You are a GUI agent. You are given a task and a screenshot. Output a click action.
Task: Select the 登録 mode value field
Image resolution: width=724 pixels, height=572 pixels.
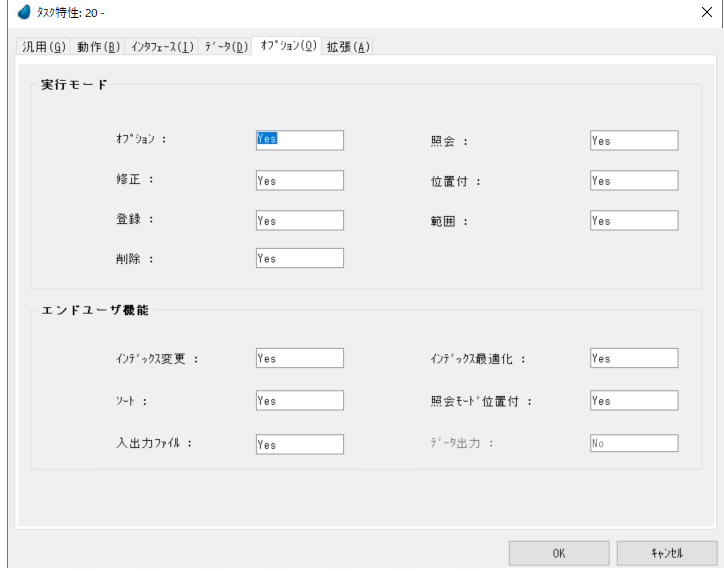(299, 220)
